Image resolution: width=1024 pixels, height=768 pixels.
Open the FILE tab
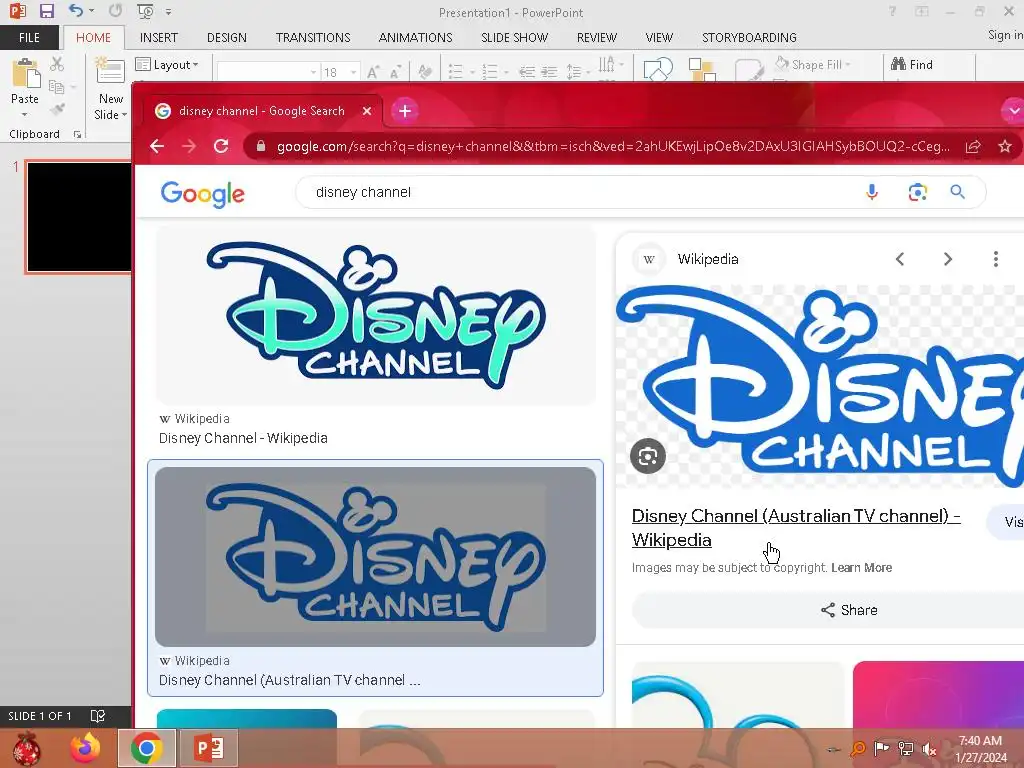click(x=29, y=37)
